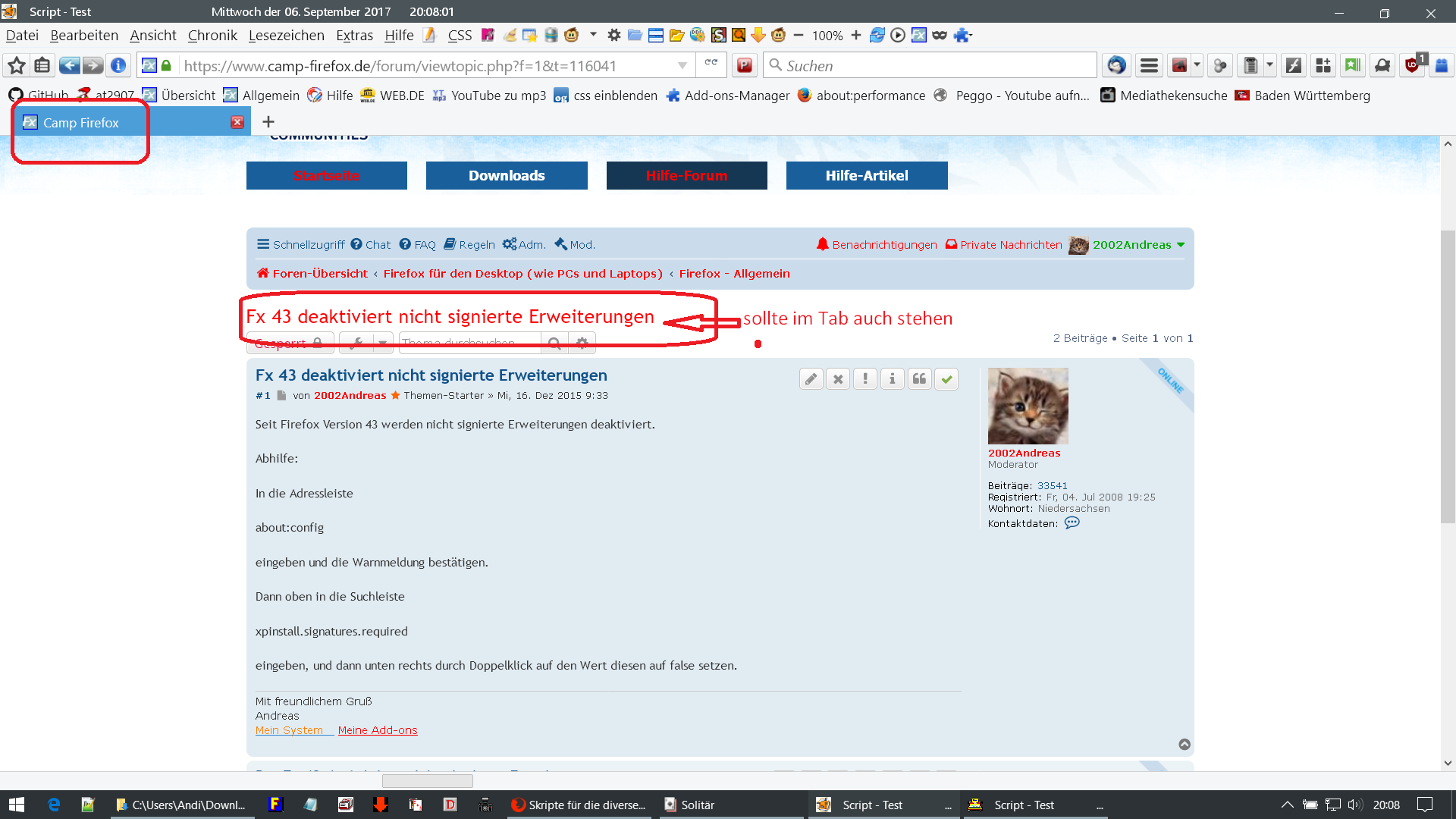This screenshot has height=819, width=1456.
Task: Click the quote post icon
Action: (919, 379)
